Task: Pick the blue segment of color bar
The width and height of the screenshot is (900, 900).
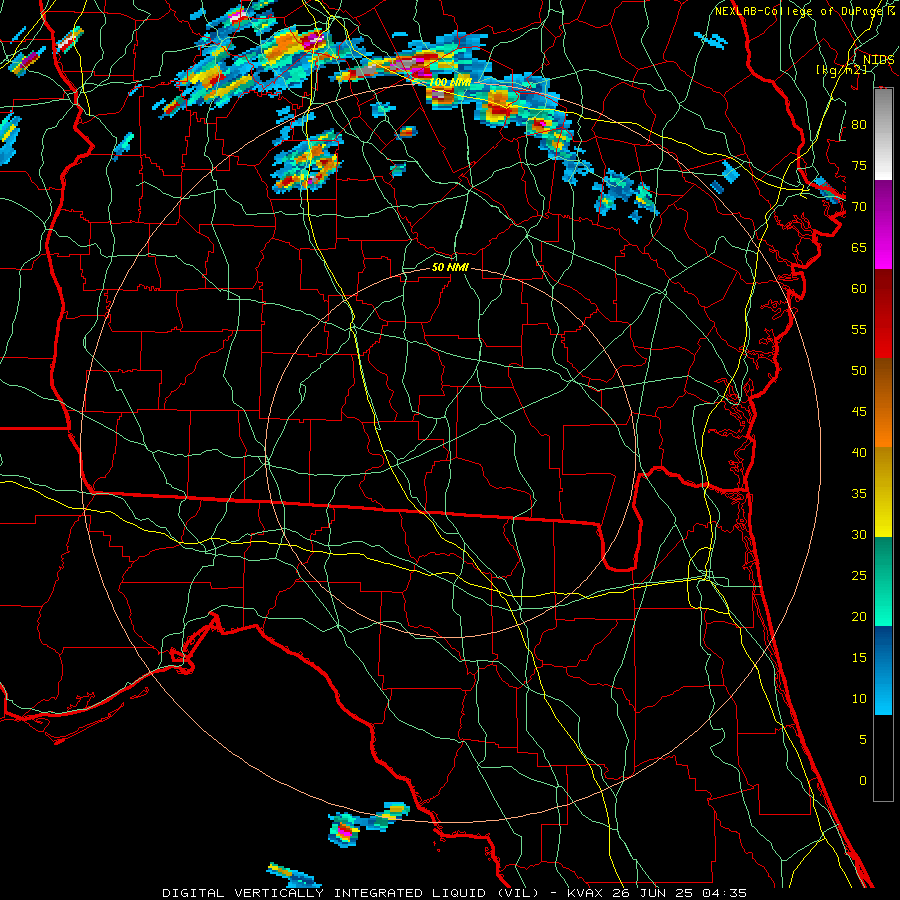Action: 883,670
